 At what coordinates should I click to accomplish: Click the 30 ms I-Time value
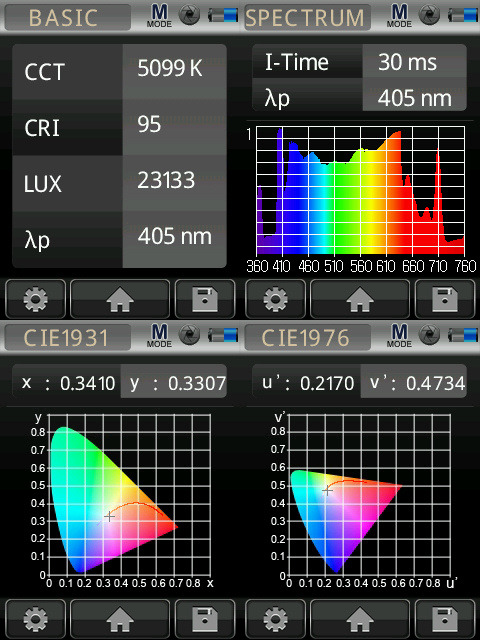click(x=414, y=62)
